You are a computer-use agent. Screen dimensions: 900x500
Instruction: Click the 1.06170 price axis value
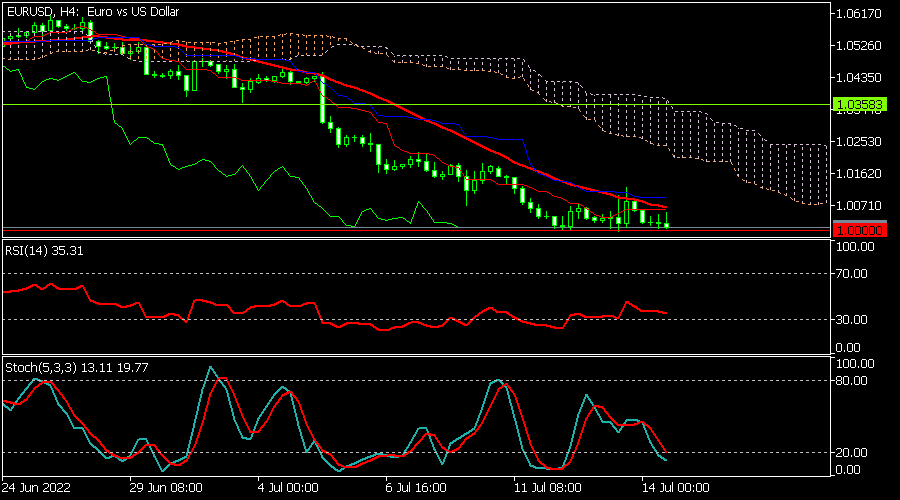(859, 14)
